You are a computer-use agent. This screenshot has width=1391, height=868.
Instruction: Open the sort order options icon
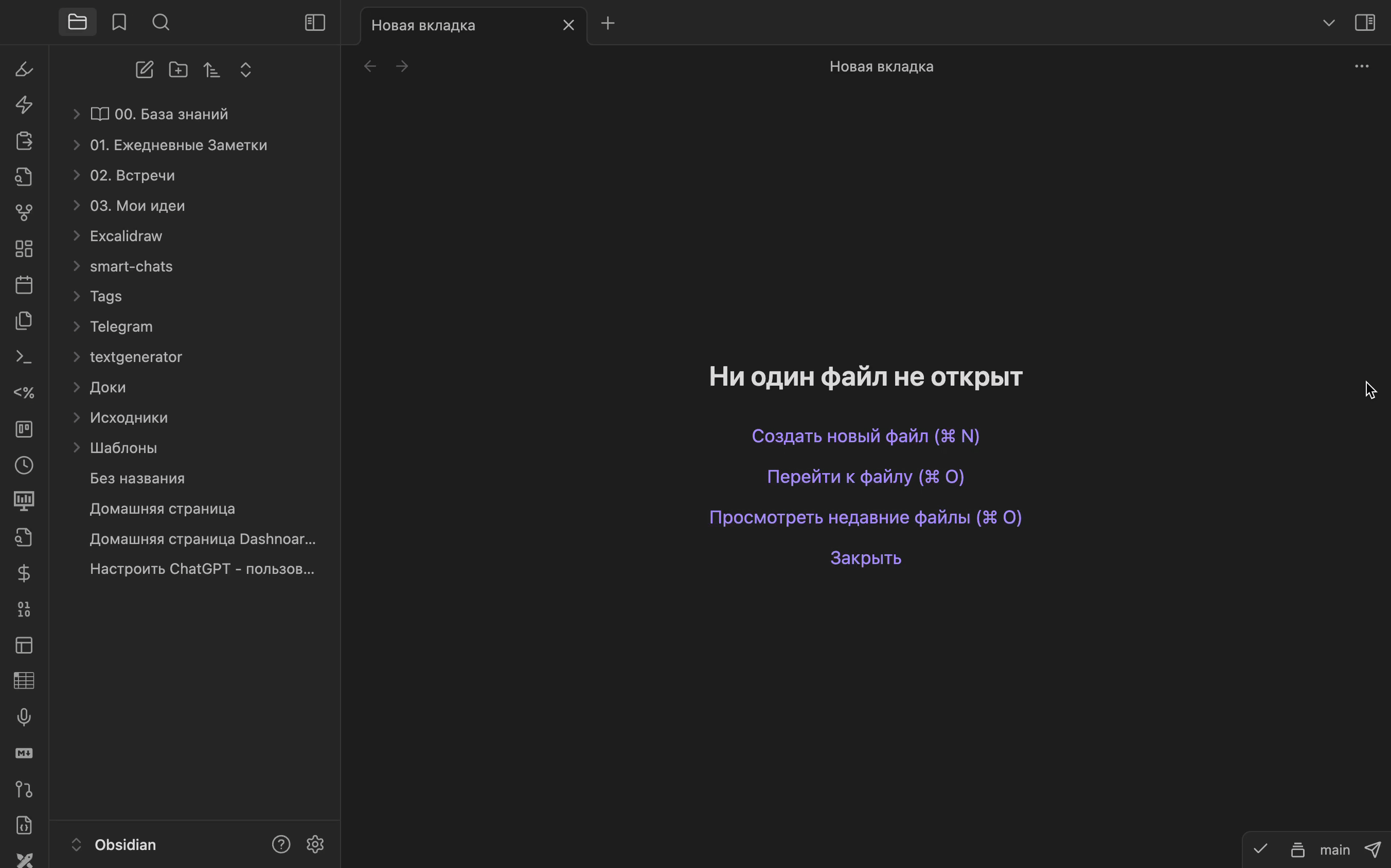[x=212, y=70]
